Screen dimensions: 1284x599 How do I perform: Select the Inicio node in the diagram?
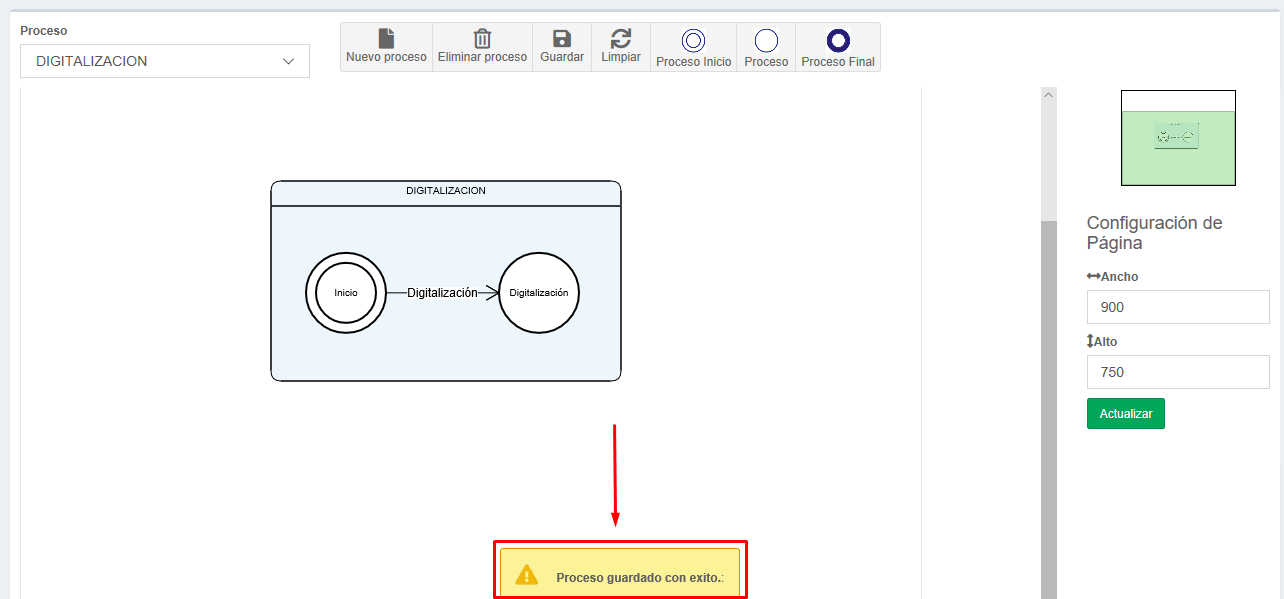[345, 293]
